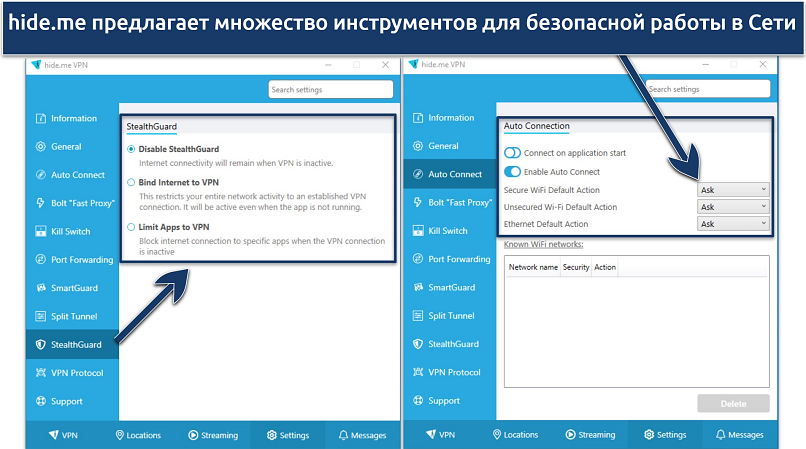
Task: Switch to Streaming tab in left window
Action: [x=213, y=435]
